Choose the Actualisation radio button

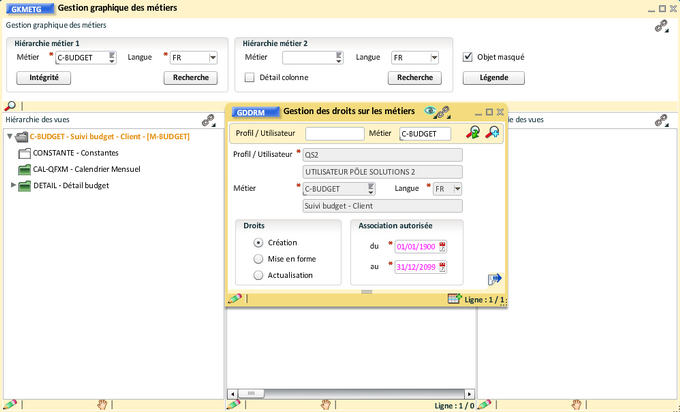pyautogui.click(x=259, y=274)
